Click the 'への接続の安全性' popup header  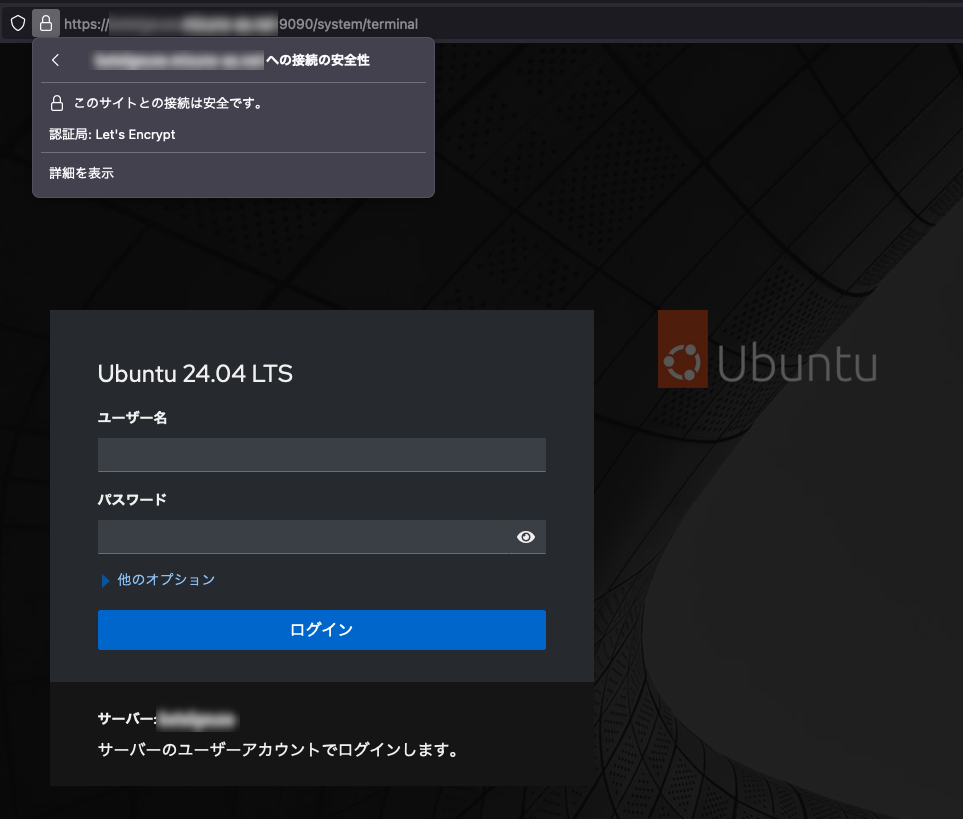pos(318,60)
